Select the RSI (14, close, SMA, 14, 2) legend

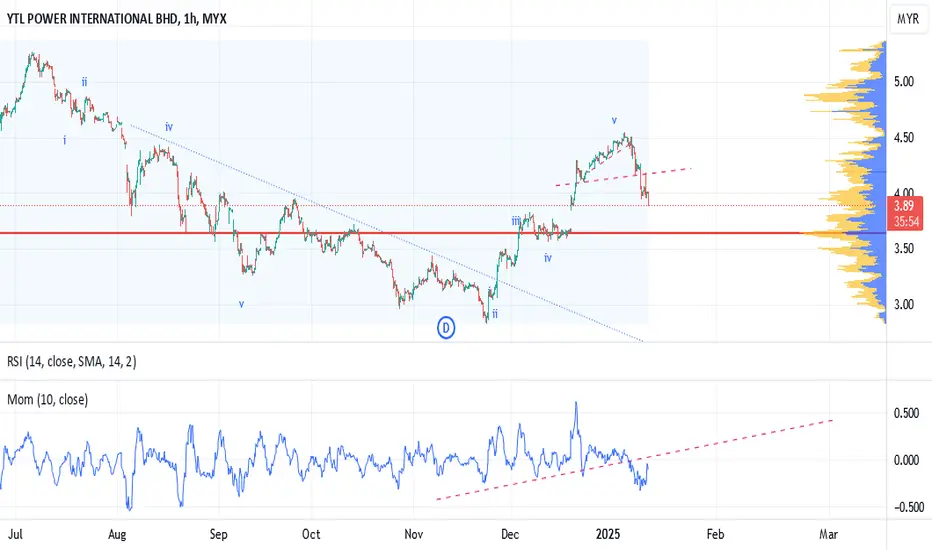click(71, 361)
